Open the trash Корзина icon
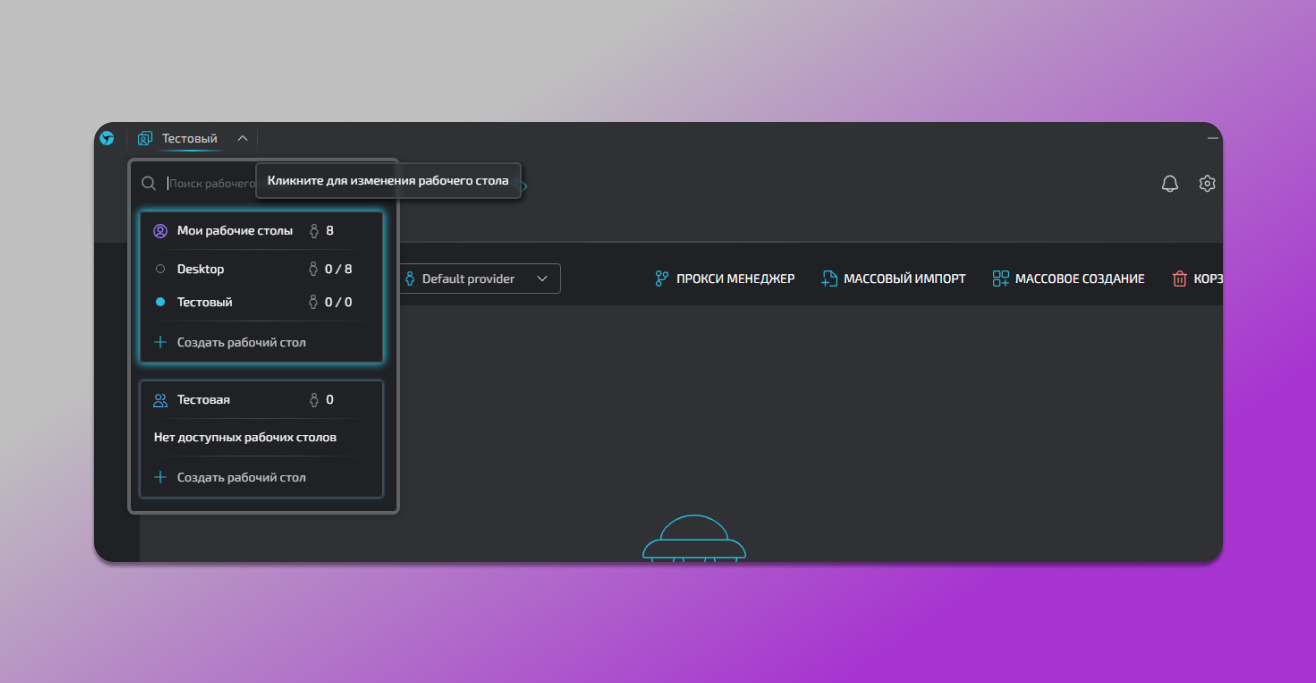Image resolution: width=1316 pixels, height=683 pixels. 1180,279
